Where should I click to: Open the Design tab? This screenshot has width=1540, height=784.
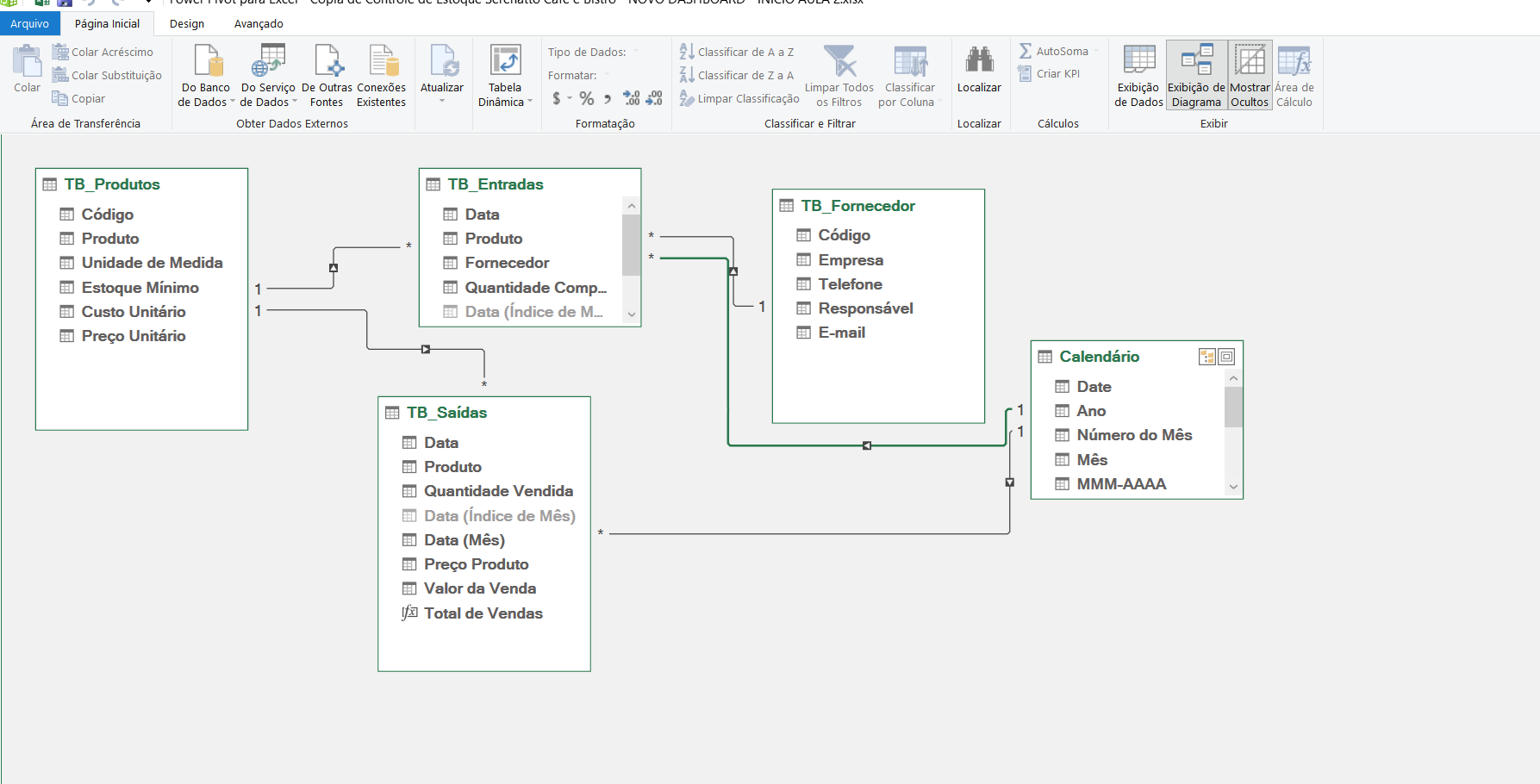[187, 23]
